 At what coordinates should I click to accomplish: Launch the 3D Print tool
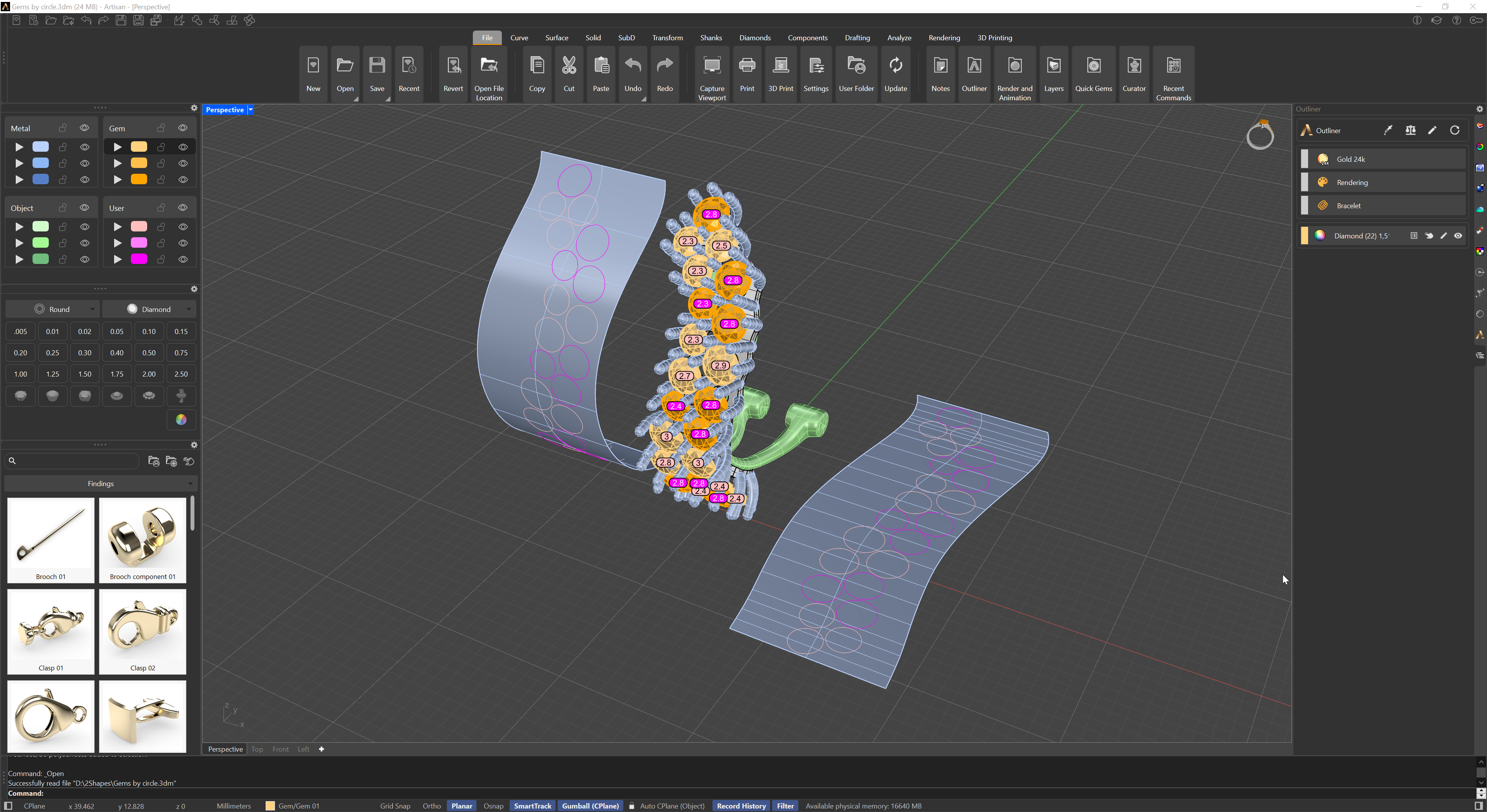click(780, 74)
